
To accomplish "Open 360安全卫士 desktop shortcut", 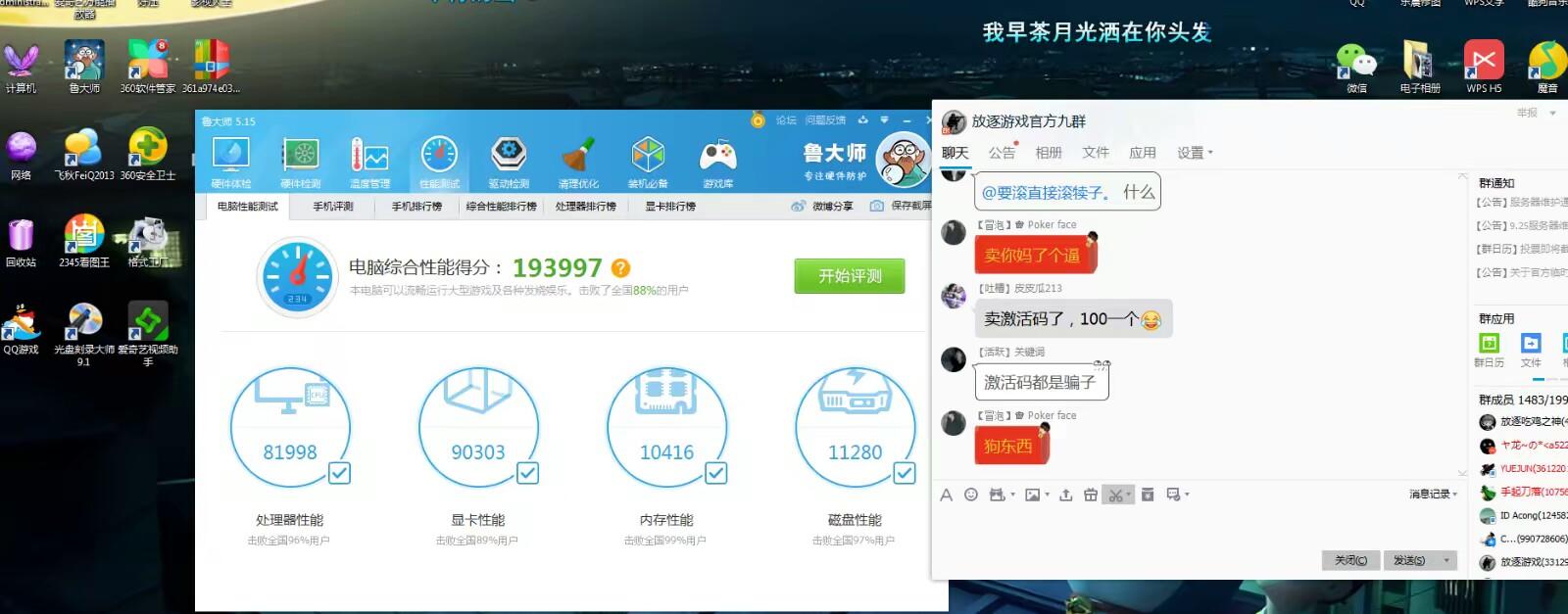I will [x=148, y=155].
